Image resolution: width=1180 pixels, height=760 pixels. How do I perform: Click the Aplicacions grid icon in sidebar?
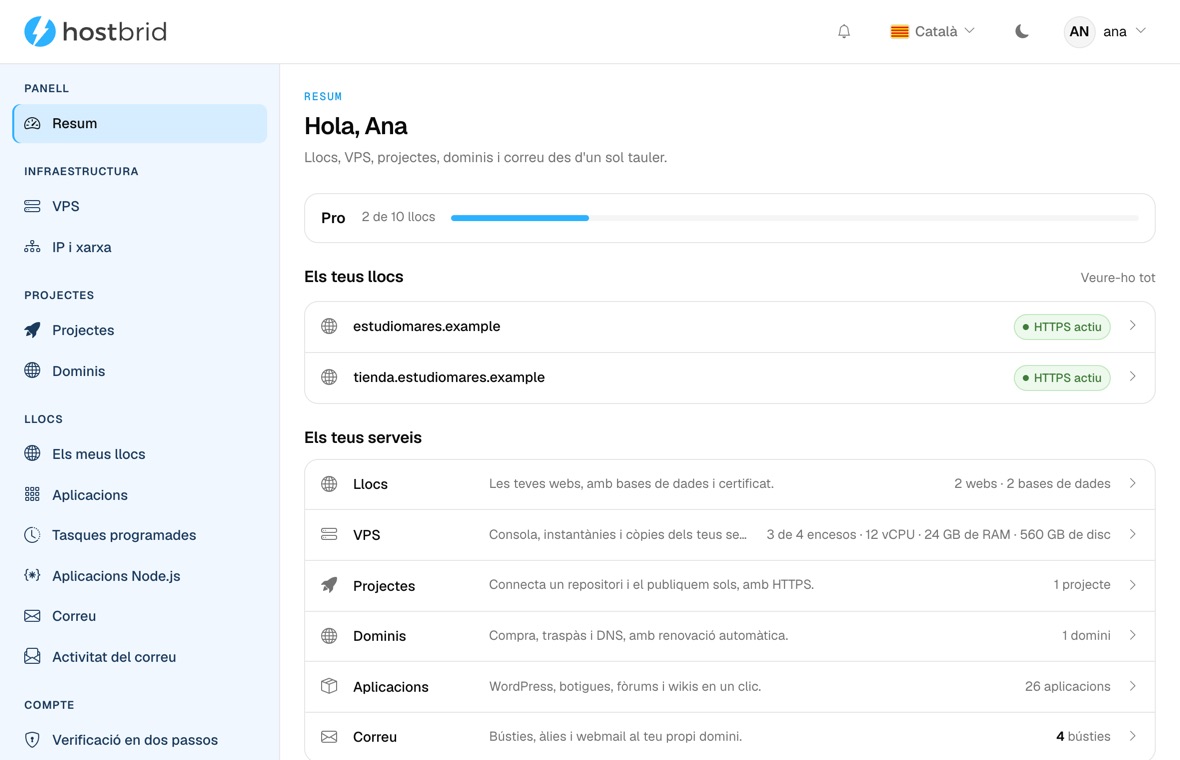click(32, 494)
